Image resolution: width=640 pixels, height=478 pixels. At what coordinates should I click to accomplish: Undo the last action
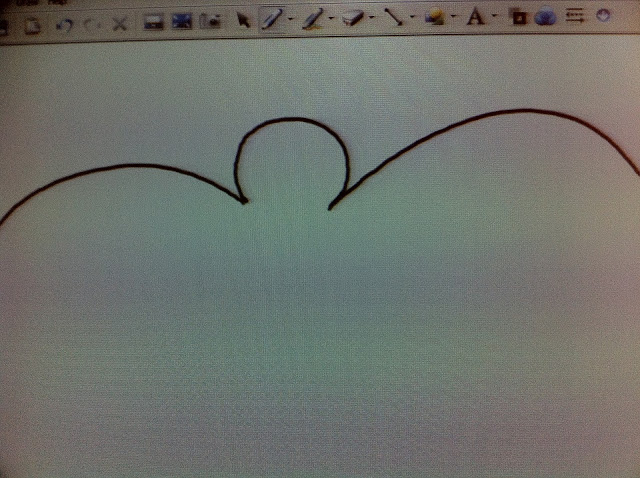tap(64, 25)
